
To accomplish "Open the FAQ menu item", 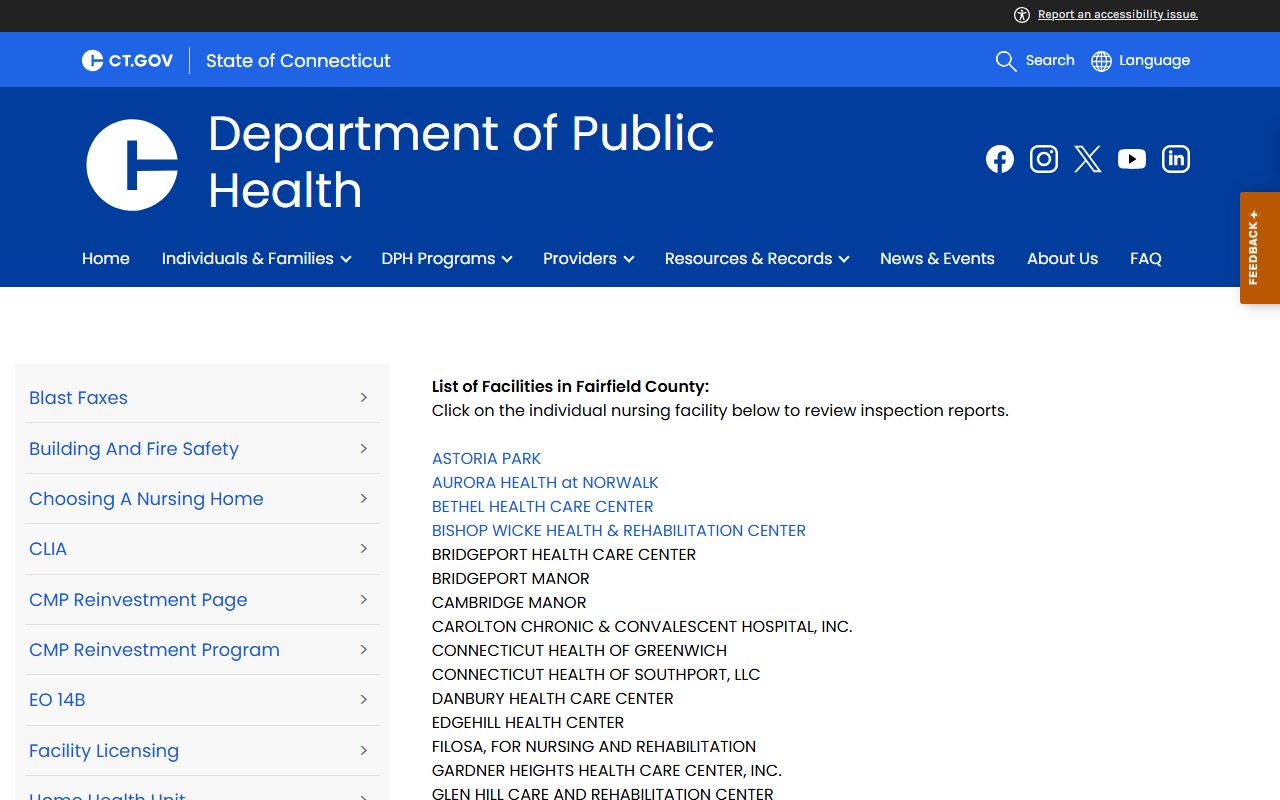I will click(1146, 259).
